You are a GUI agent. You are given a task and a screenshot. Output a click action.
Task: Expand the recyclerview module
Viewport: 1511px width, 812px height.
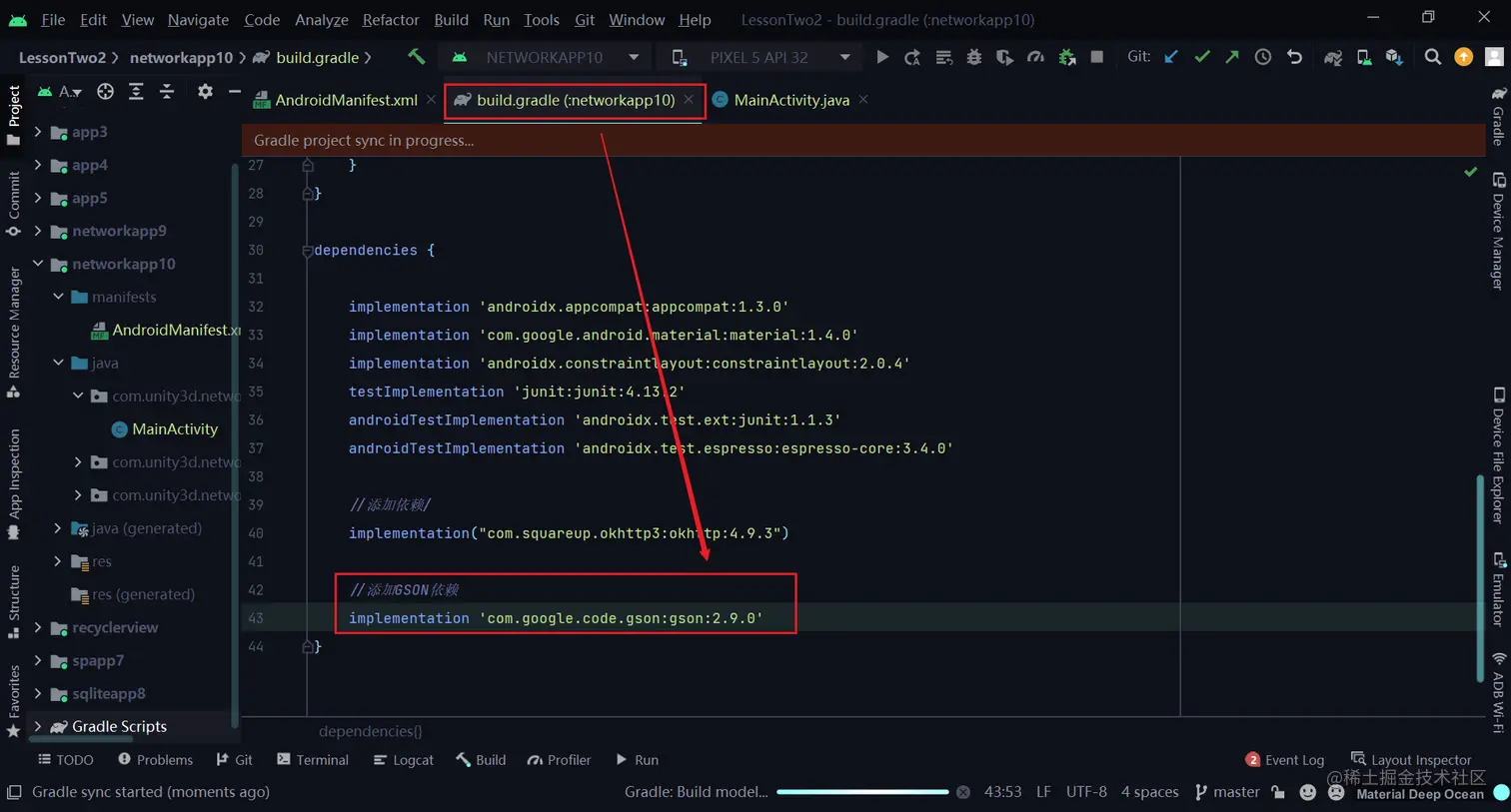point(38,627)
